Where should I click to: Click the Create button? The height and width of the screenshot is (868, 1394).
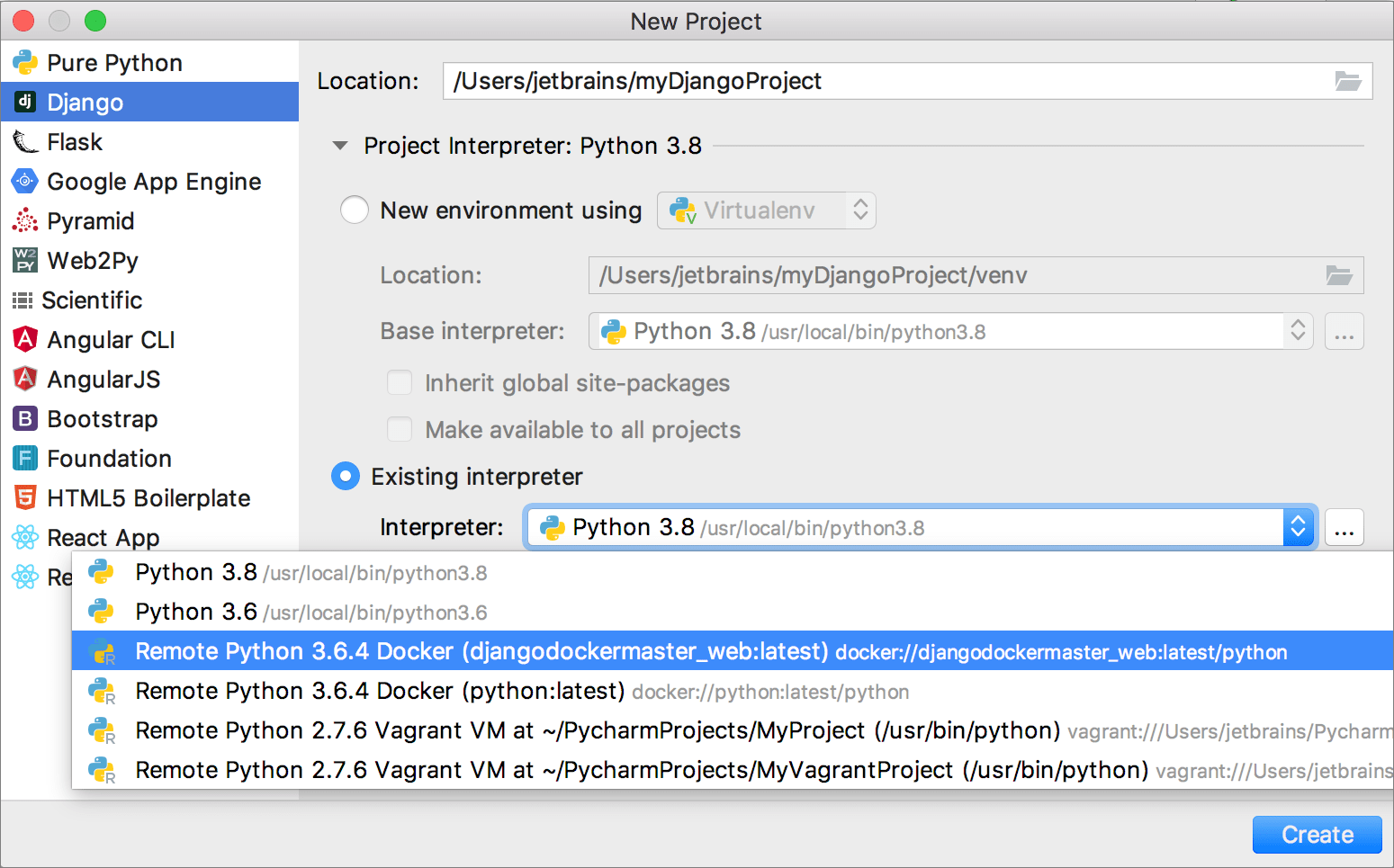[x=1317, y=835]
